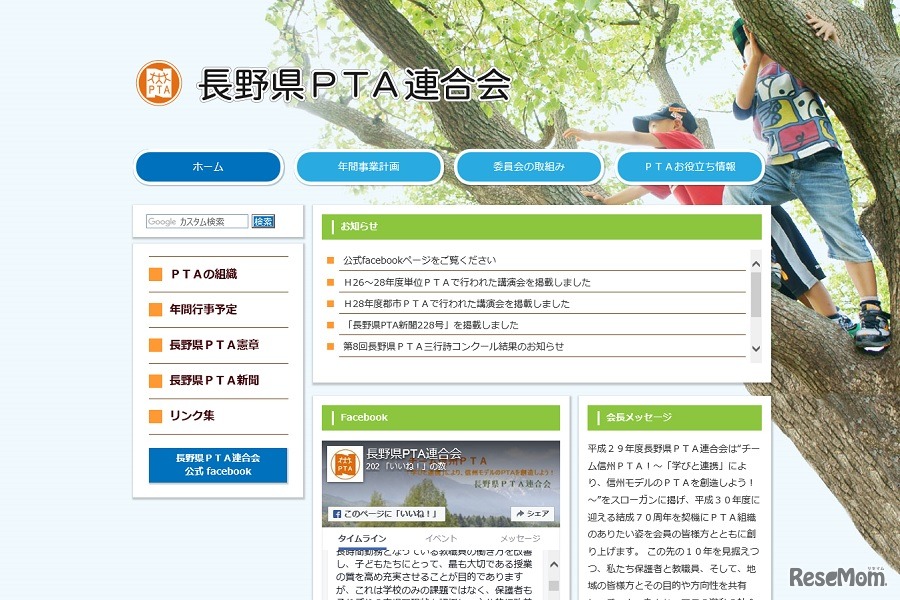Open the 年間事業計画 page
The image size is (900, 600).
[369, 167]
